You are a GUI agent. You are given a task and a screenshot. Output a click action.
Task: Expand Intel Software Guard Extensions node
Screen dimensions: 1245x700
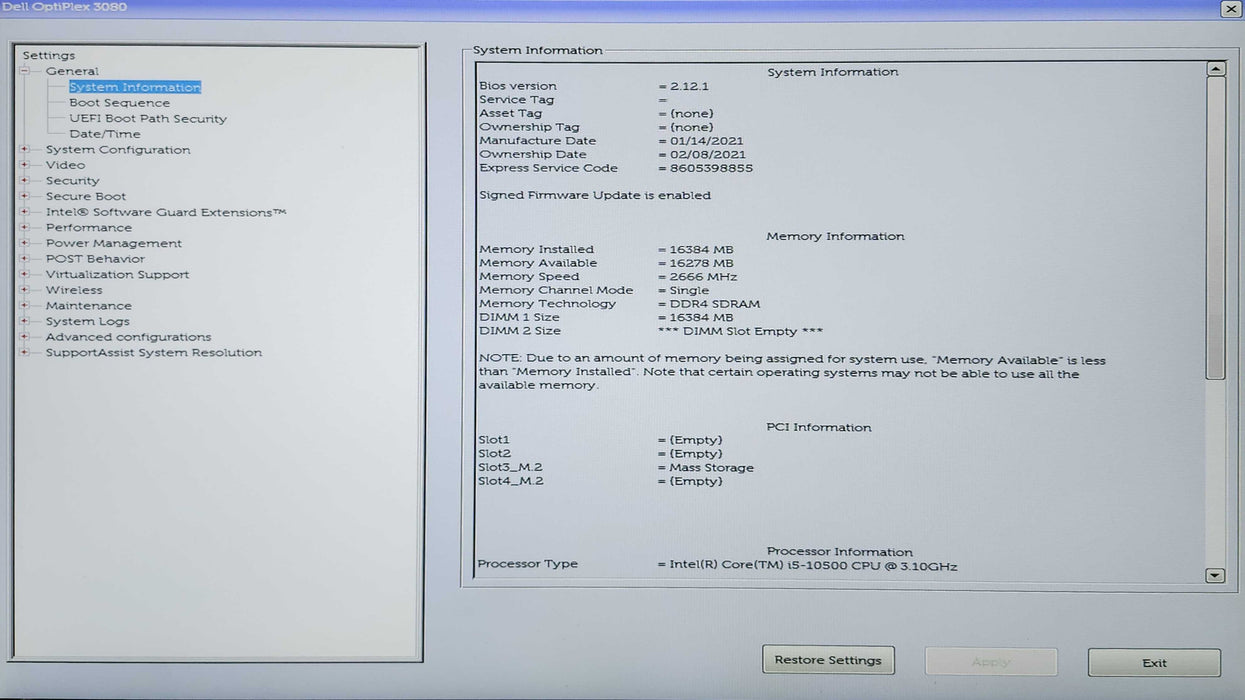pos(25,212)
